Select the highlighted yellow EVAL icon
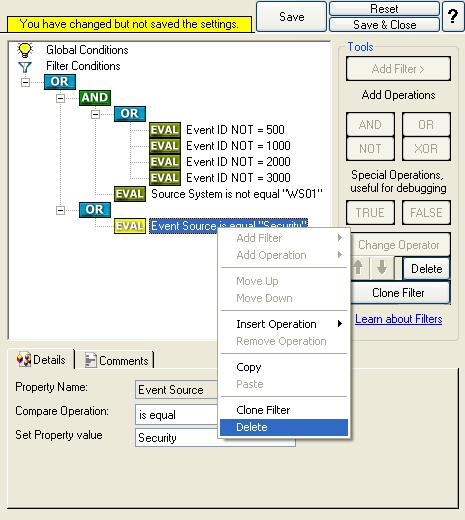This screenshot has width=465, height=520. click(130, 226)
